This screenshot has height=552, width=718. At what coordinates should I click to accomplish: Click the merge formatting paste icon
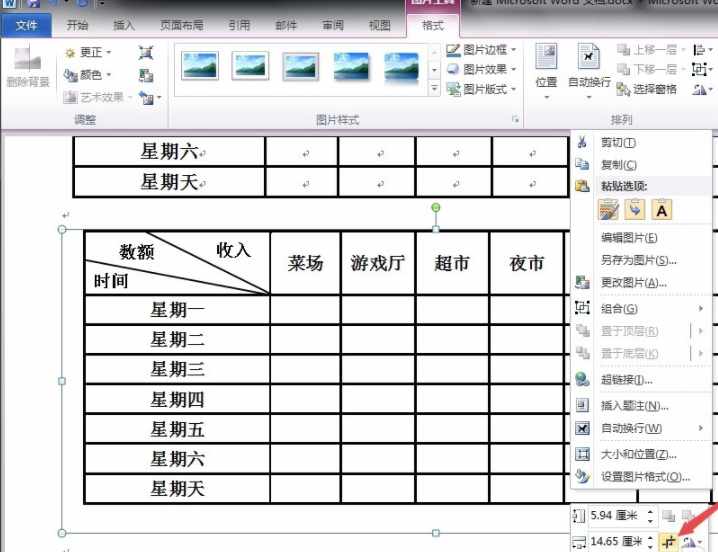pyautogui.click(x=635, y=210)
